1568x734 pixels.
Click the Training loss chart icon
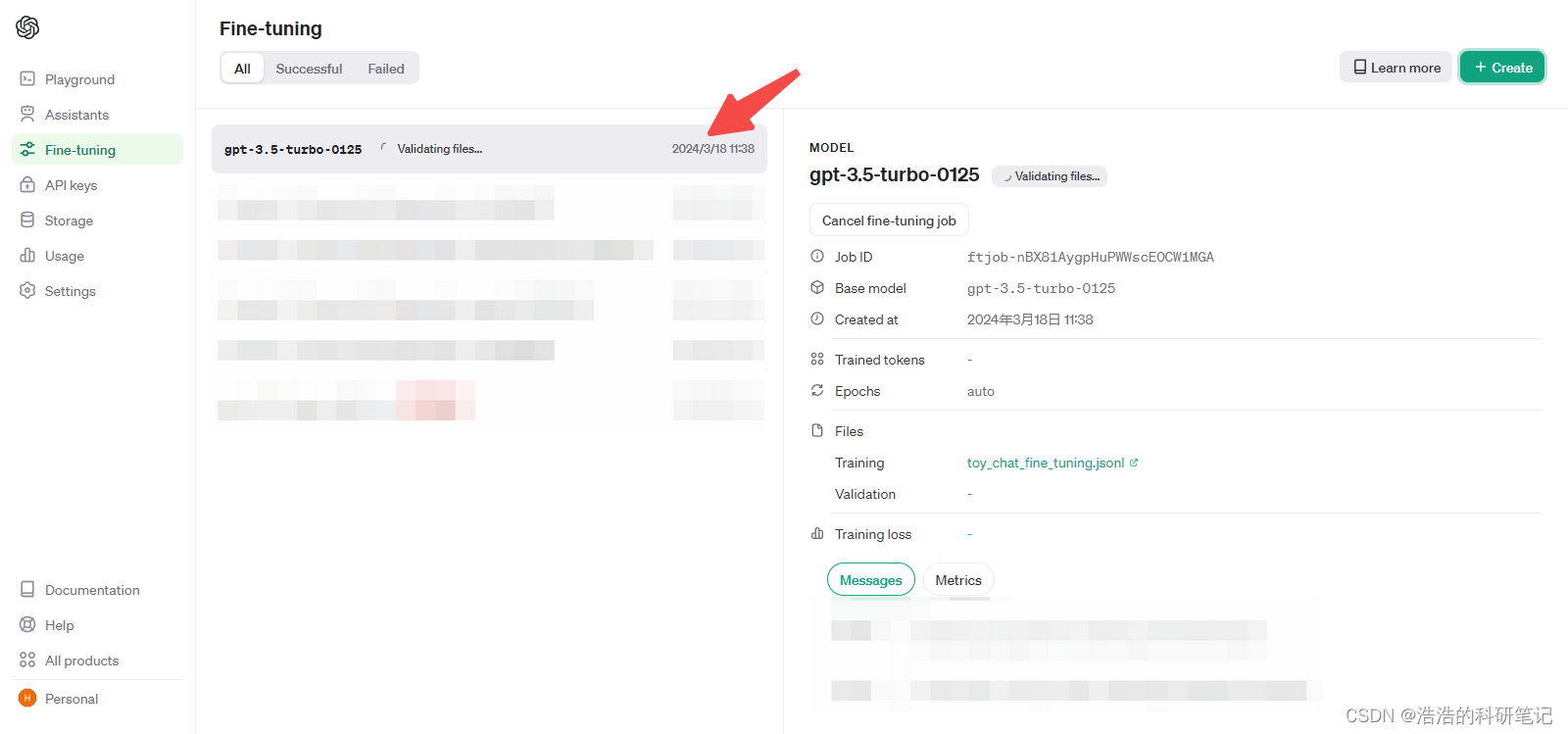(x=817, y=533)
